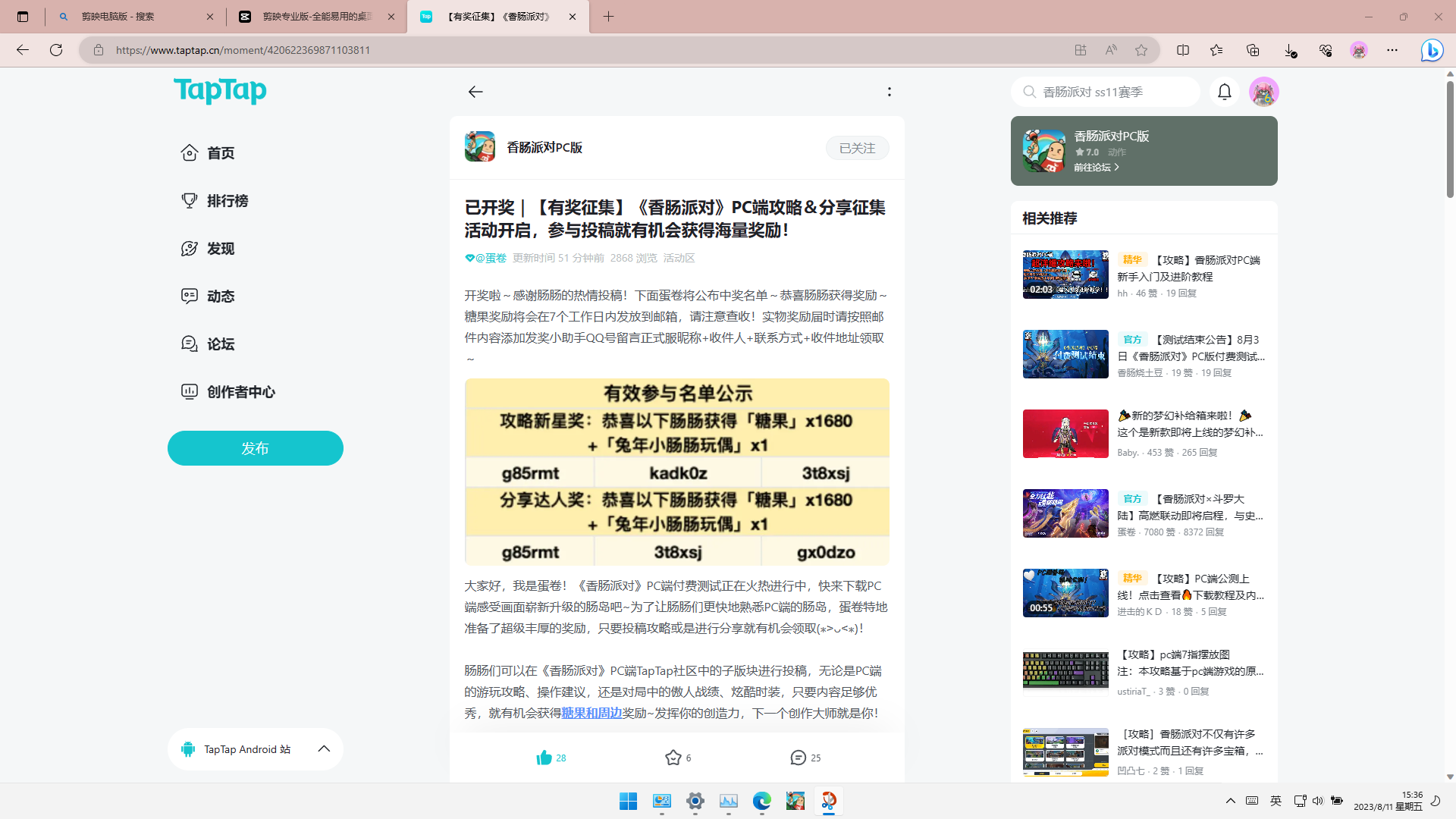The width and height of the screenshot is (1456, 819).
Task: Open the notifications bell
Action: [x=1225, y=92]
